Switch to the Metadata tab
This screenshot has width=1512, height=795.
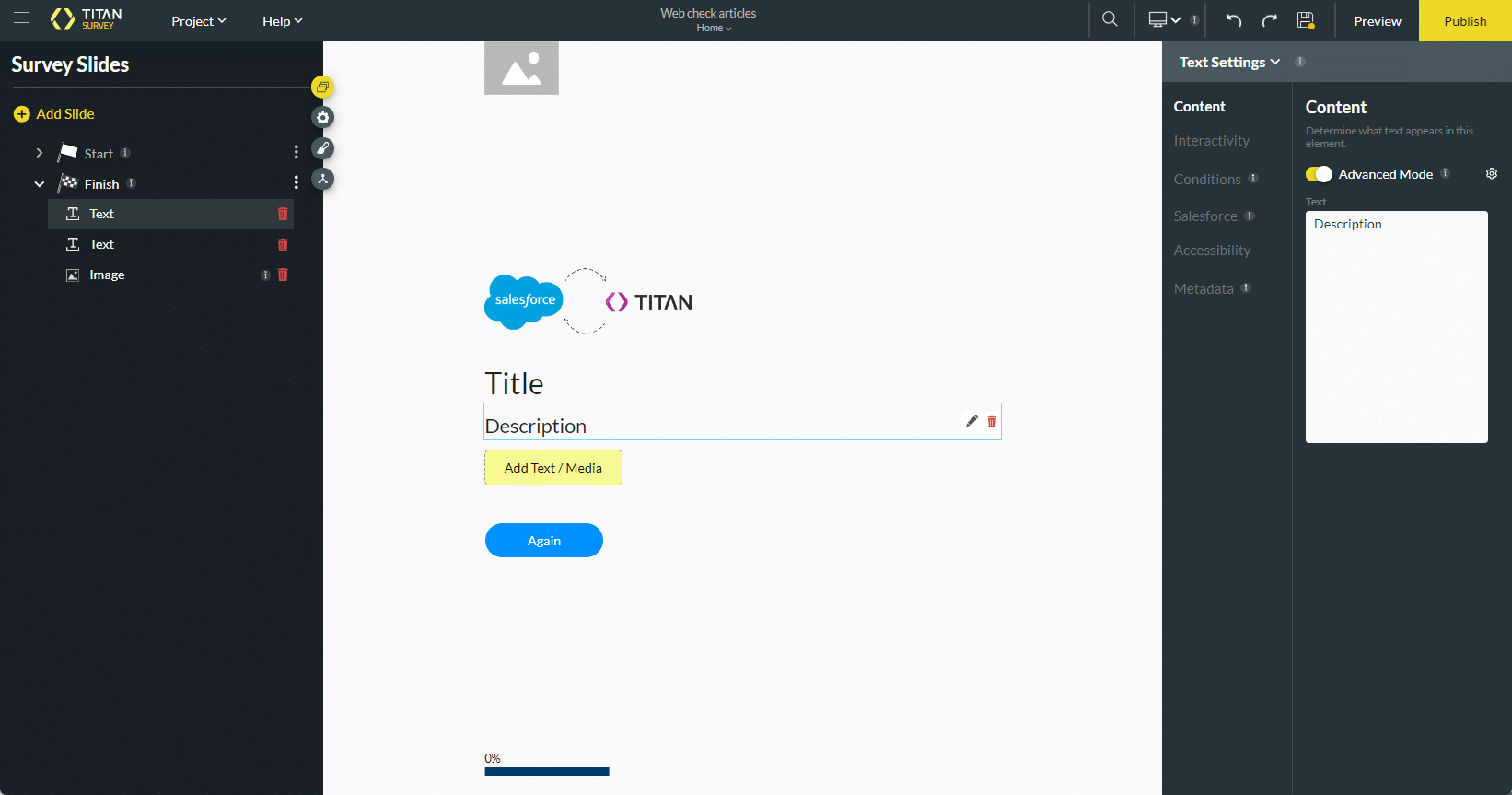(1204, 289)
